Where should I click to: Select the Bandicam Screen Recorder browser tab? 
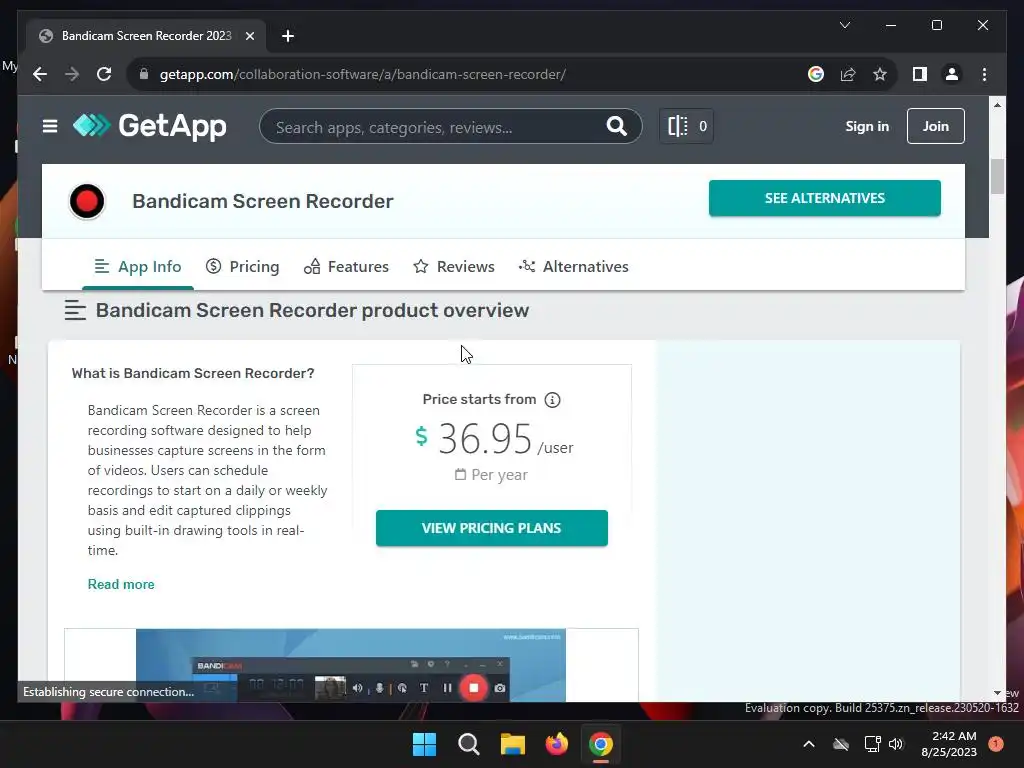click(x=146, y=36)
